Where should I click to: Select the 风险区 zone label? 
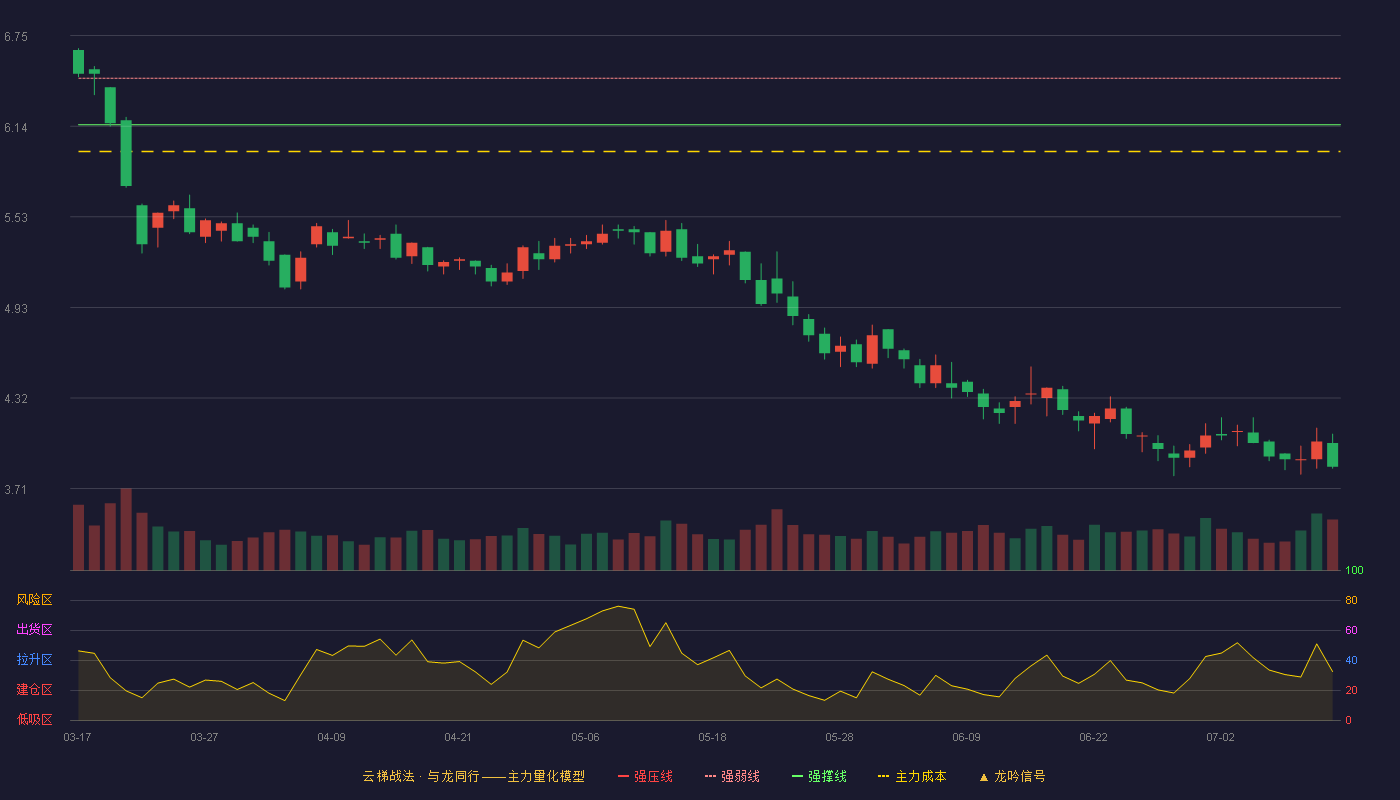(x=34, y=600)
